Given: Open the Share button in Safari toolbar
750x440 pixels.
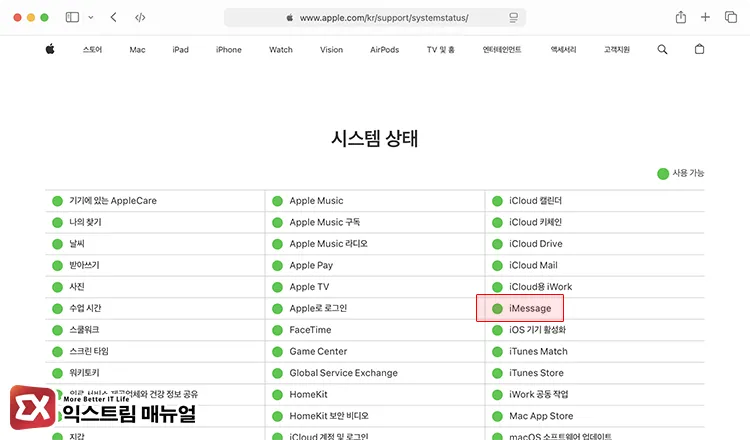Looking at the screenshot, I should point(681,17).
